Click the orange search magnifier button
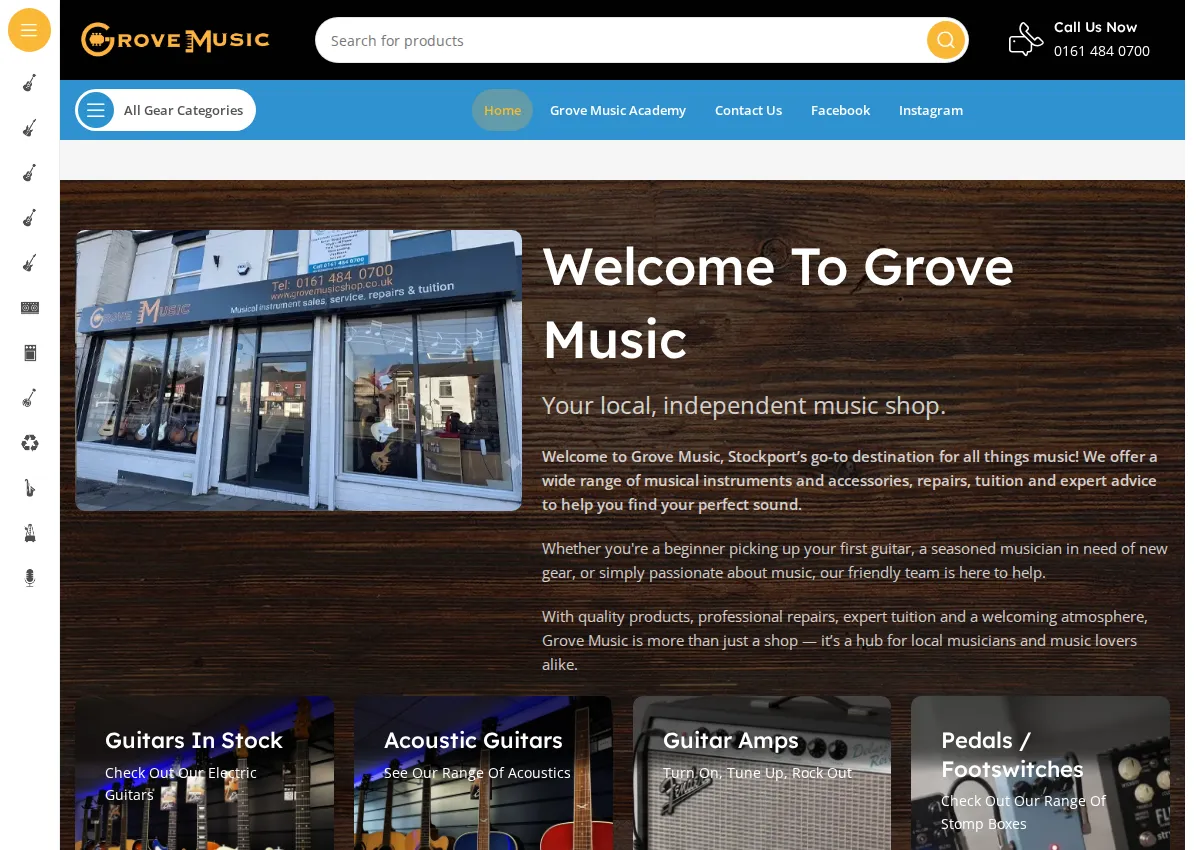Screen dimensions: 1200x850 tap(945, 40)
